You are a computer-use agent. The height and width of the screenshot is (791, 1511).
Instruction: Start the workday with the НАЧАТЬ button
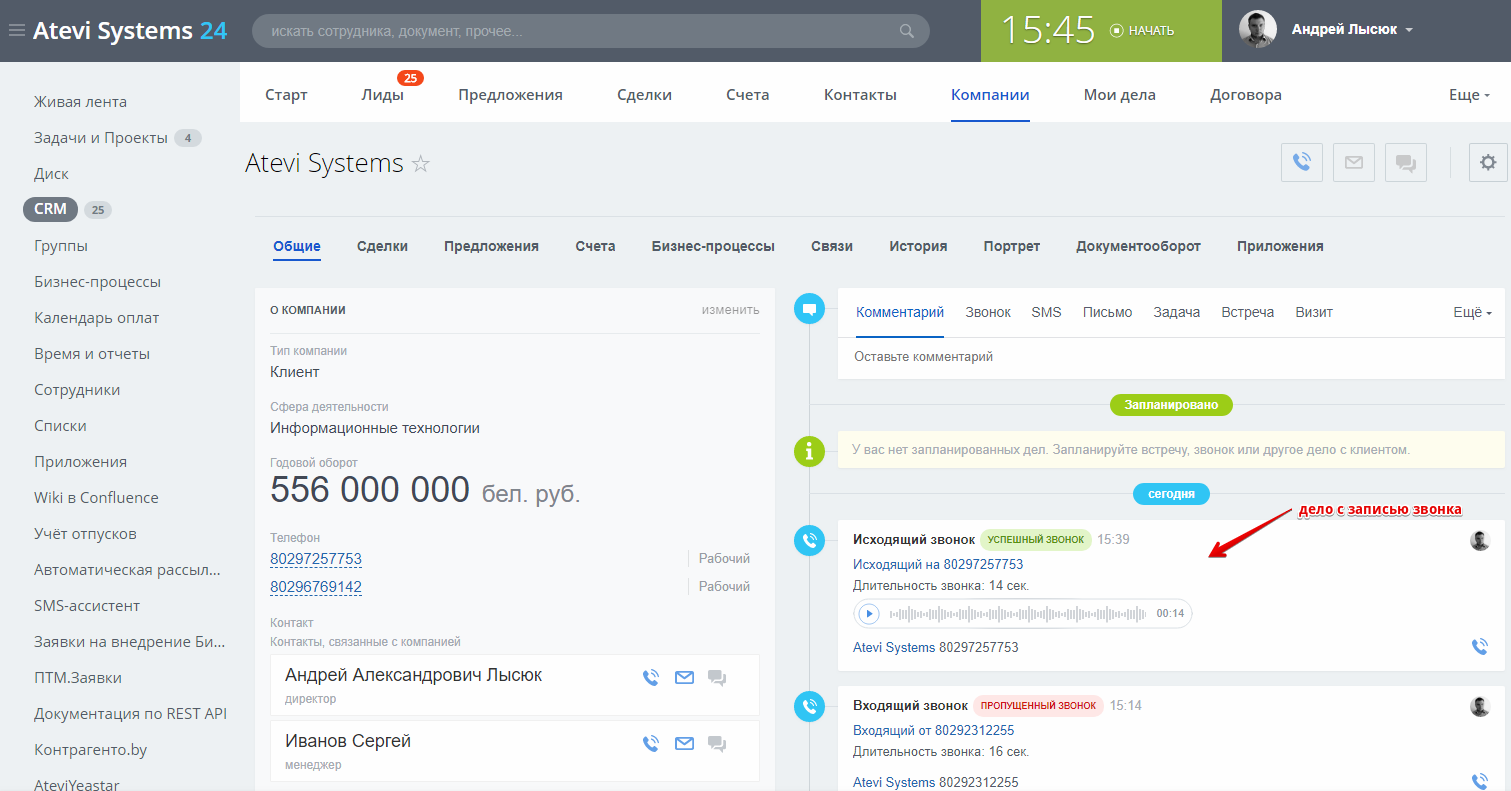click(x=1142, y=31)
